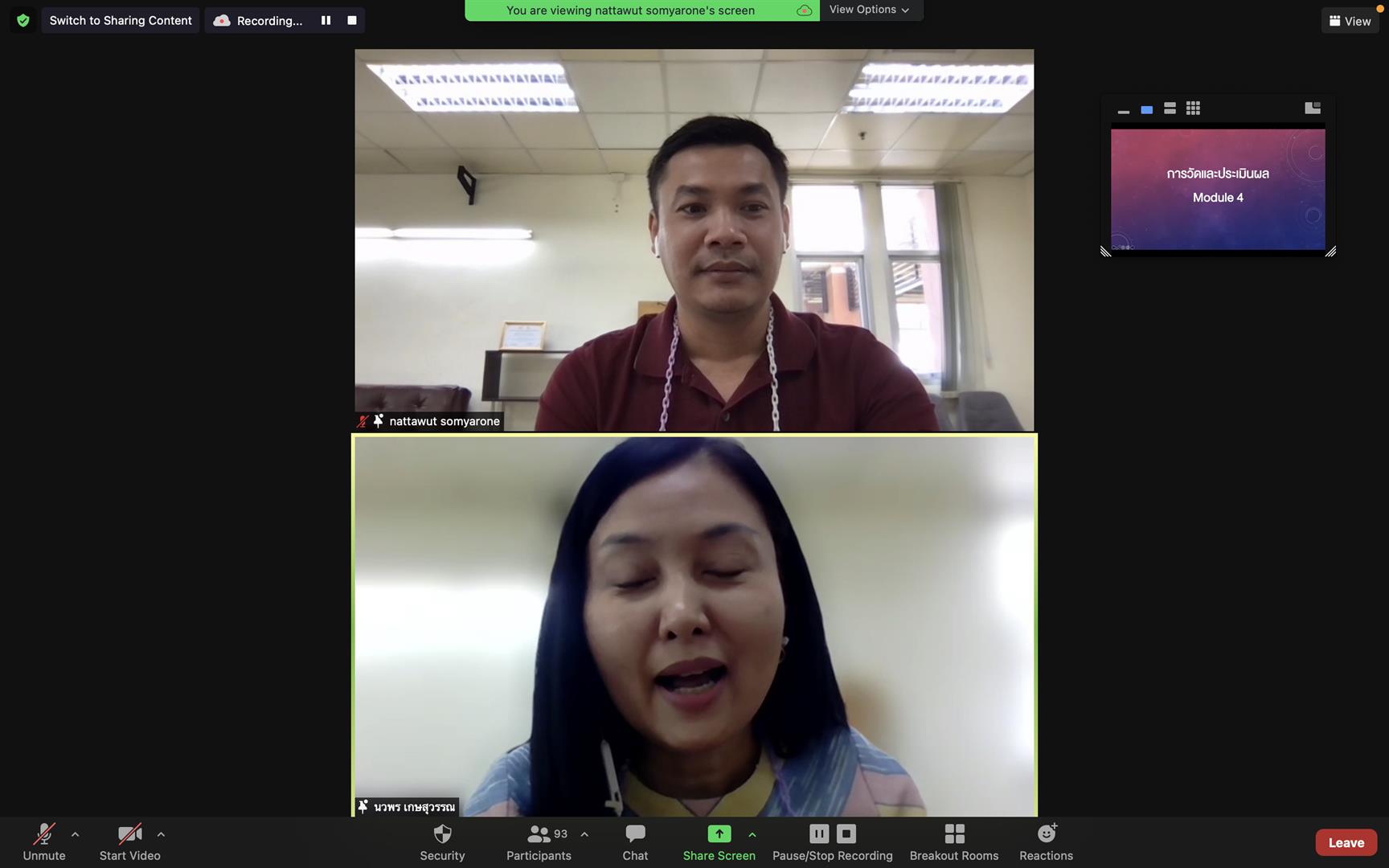Click the green Share Screen button

pos(719,842)
